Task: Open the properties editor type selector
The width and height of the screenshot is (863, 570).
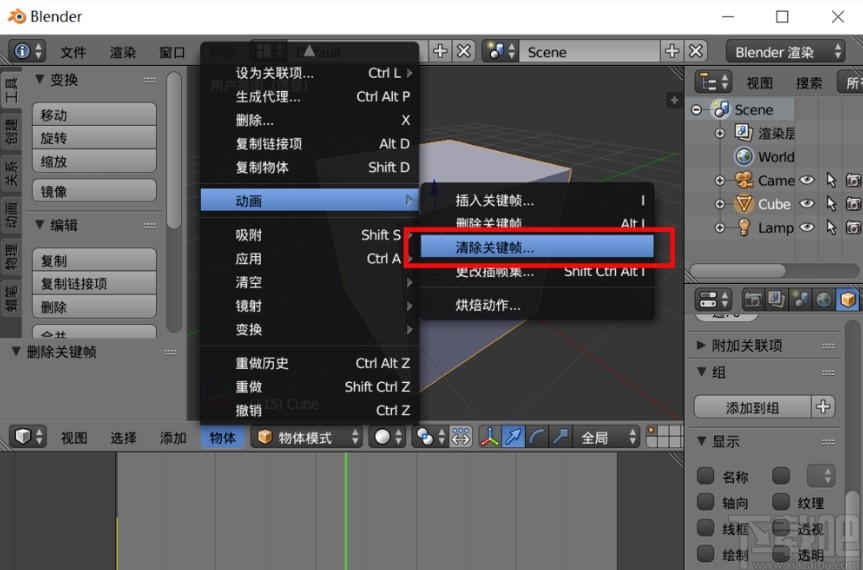Action: tap(713, 300)
